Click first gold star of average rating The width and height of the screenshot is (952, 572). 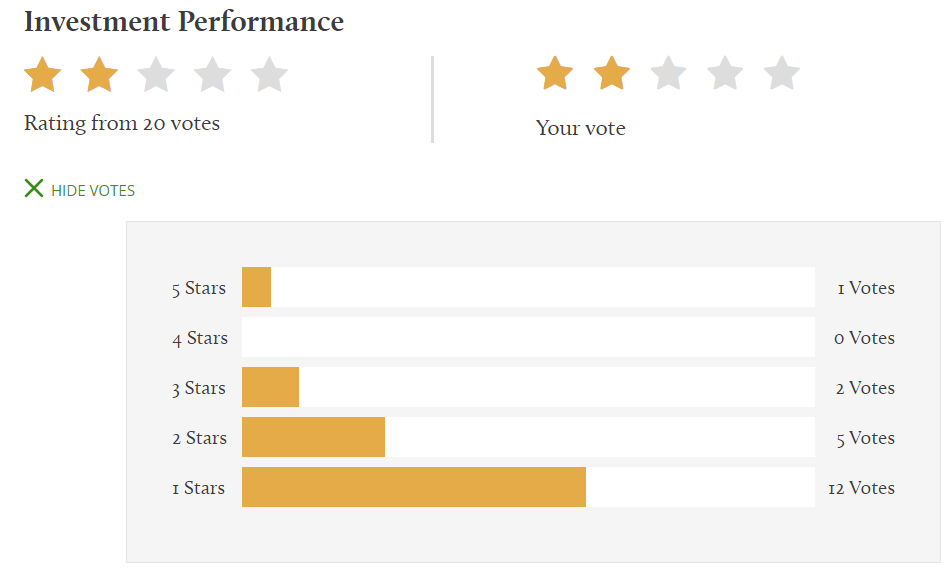point(42,75)
